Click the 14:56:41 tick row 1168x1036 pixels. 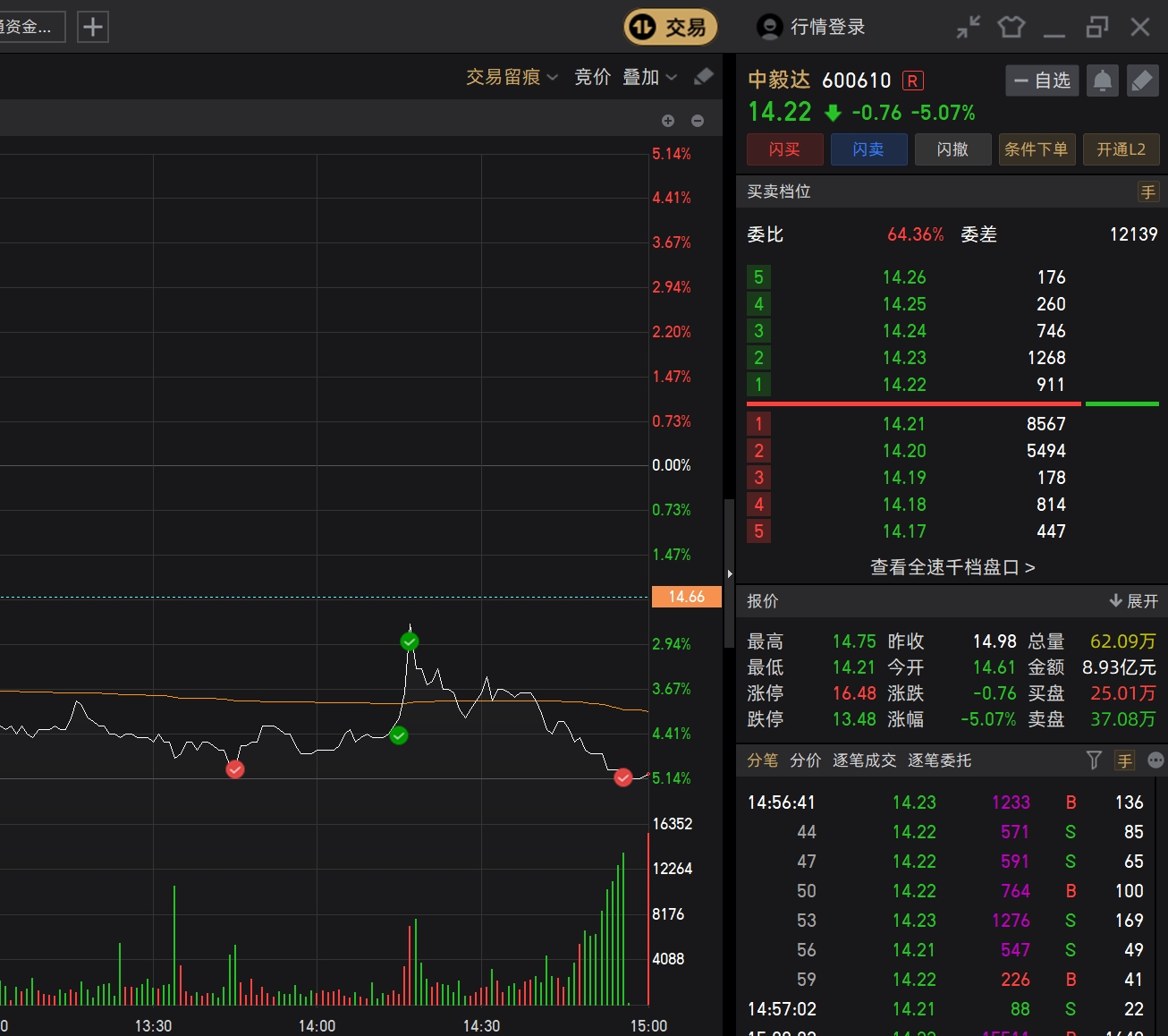[946, 802]
